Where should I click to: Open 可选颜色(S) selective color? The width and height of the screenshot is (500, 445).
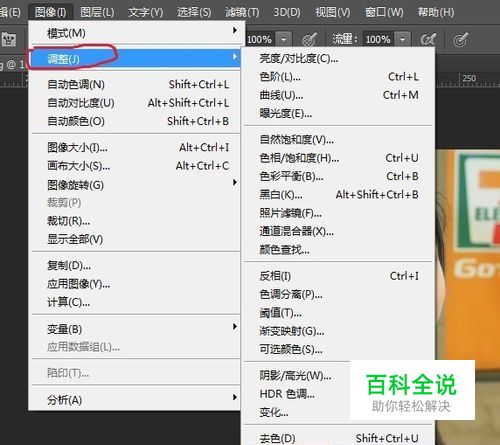point(338,349)
